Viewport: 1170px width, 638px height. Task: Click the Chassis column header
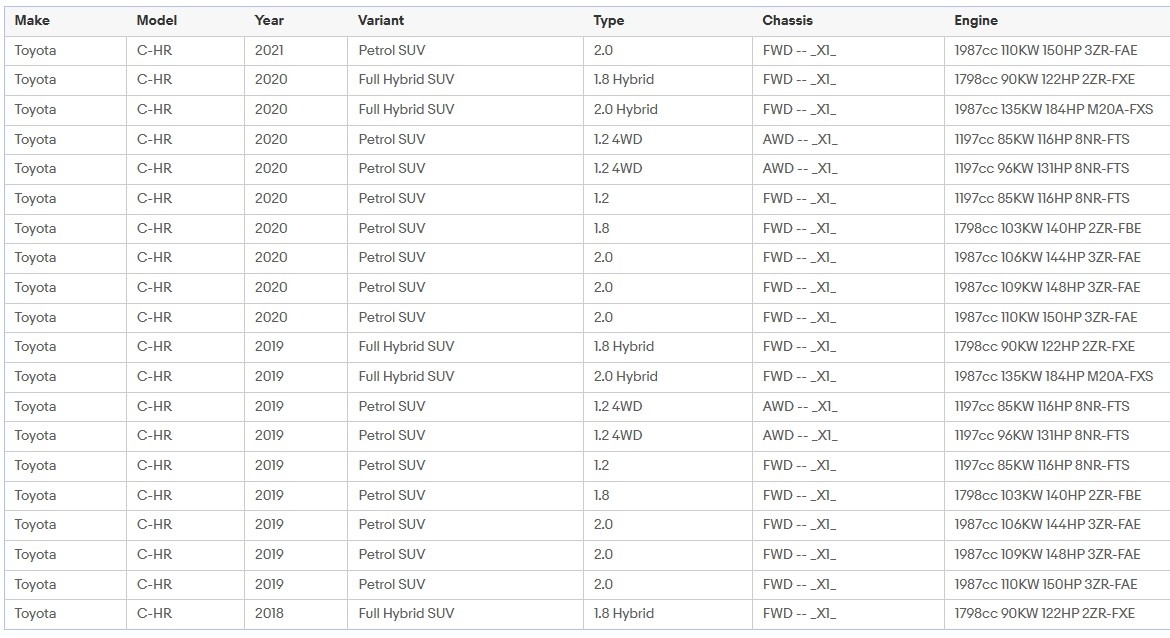787,21
